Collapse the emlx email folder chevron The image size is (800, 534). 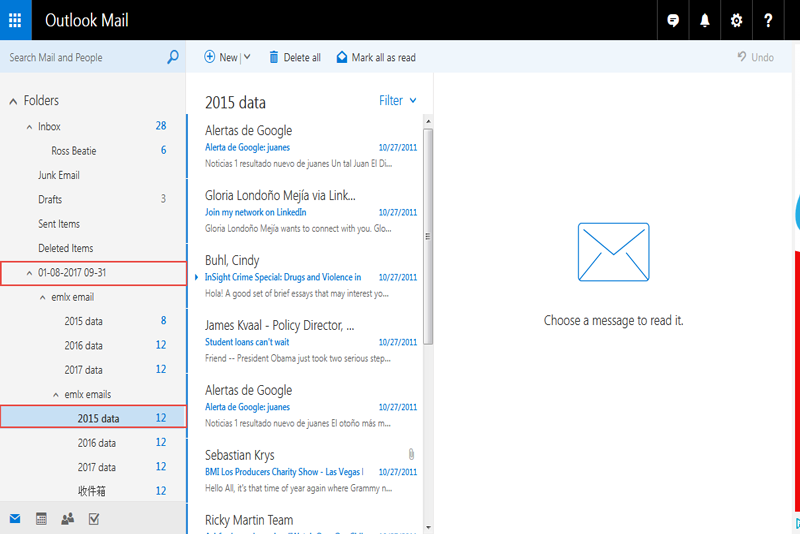click(42, 297)
